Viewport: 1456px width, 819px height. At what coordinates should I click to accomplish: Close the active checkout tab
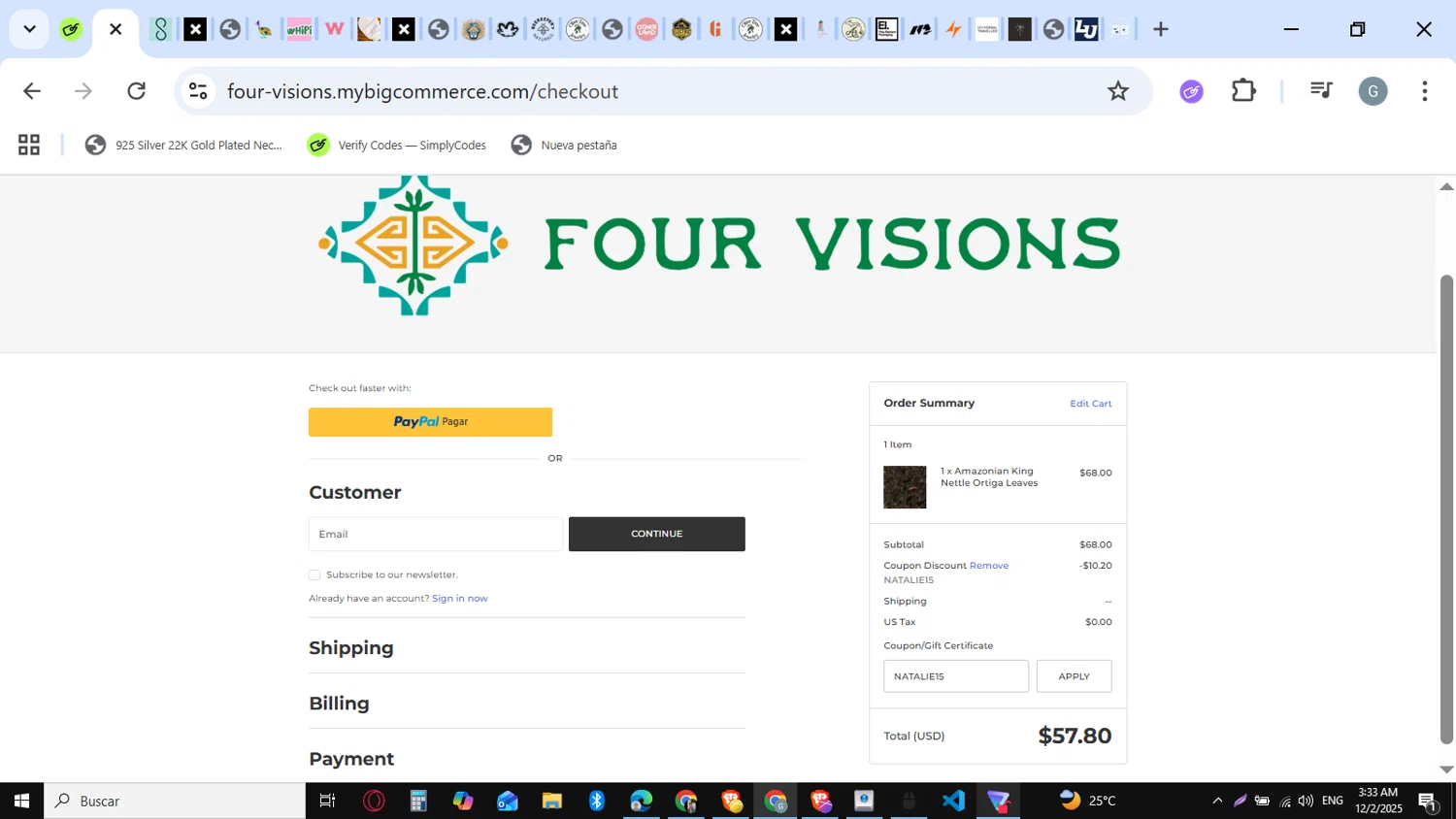click(x=116, y=29)
